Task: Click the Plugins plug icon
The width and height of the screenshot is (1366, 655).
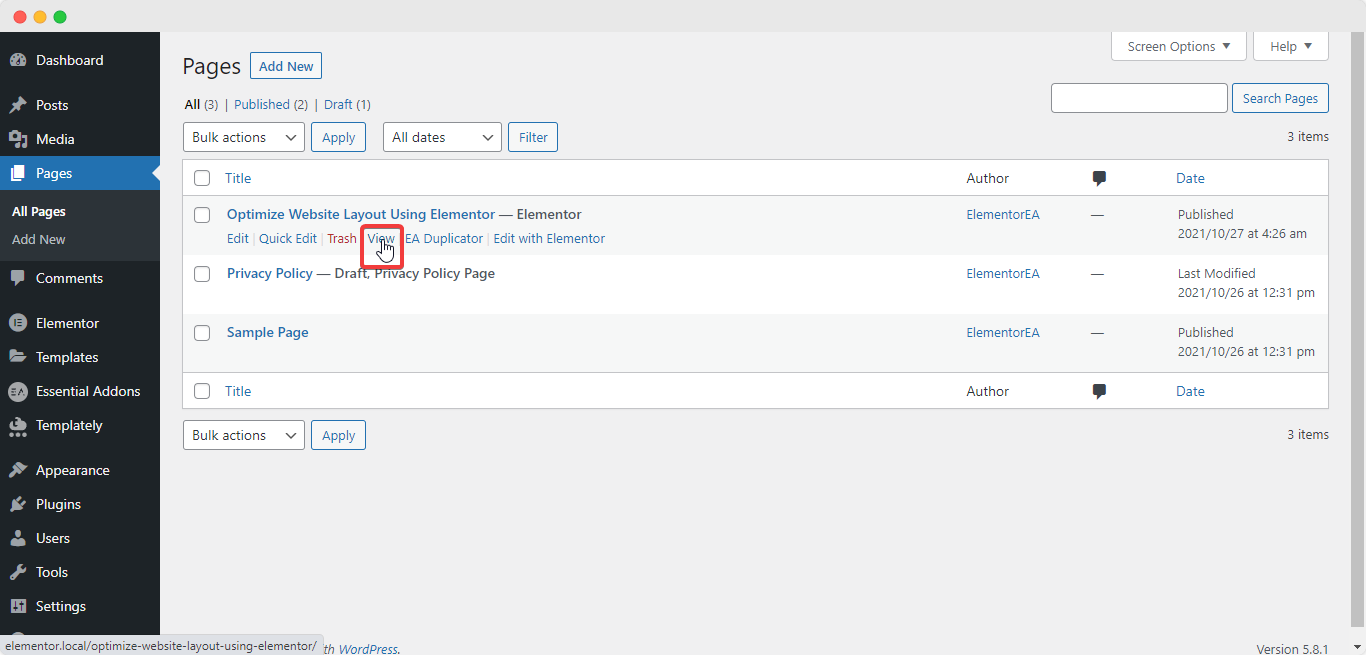Action: point(18,504)
